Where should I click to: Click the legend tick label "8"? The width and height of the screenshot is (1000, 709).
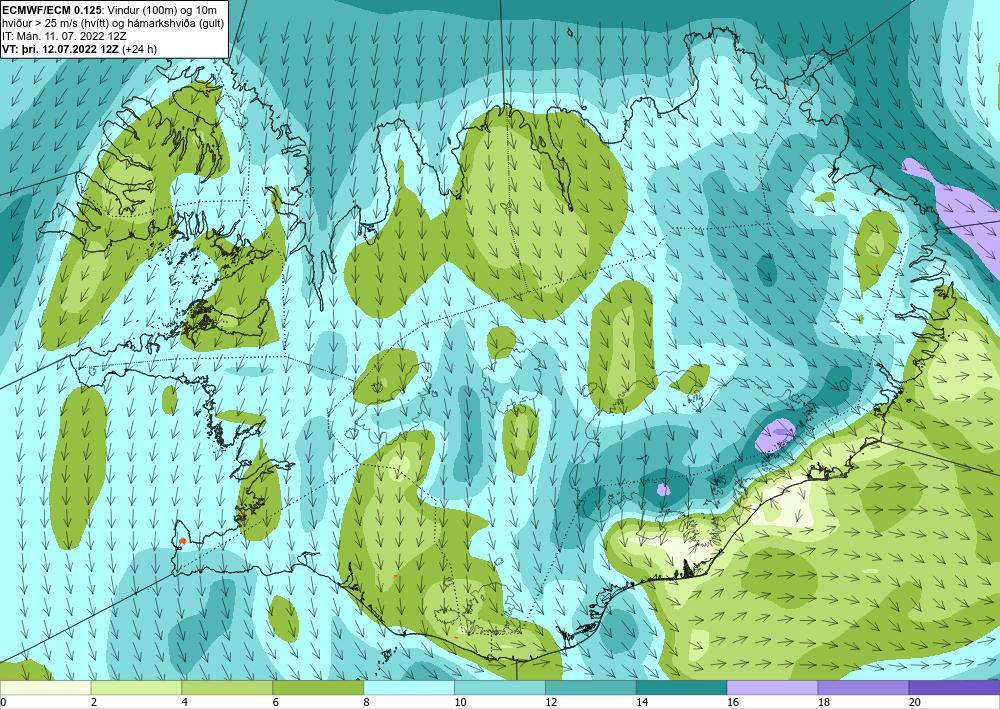tap(366, 703)
